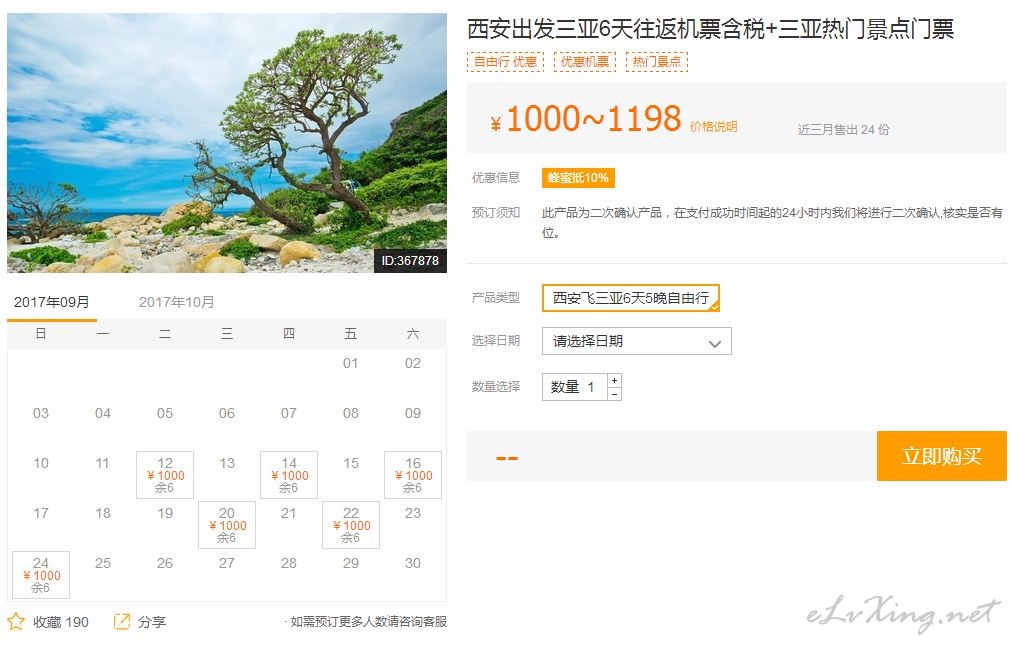Click the 立即购买 buy now button
The width and height of the screenshot is (1011, 647).
(x=941, y=456)
